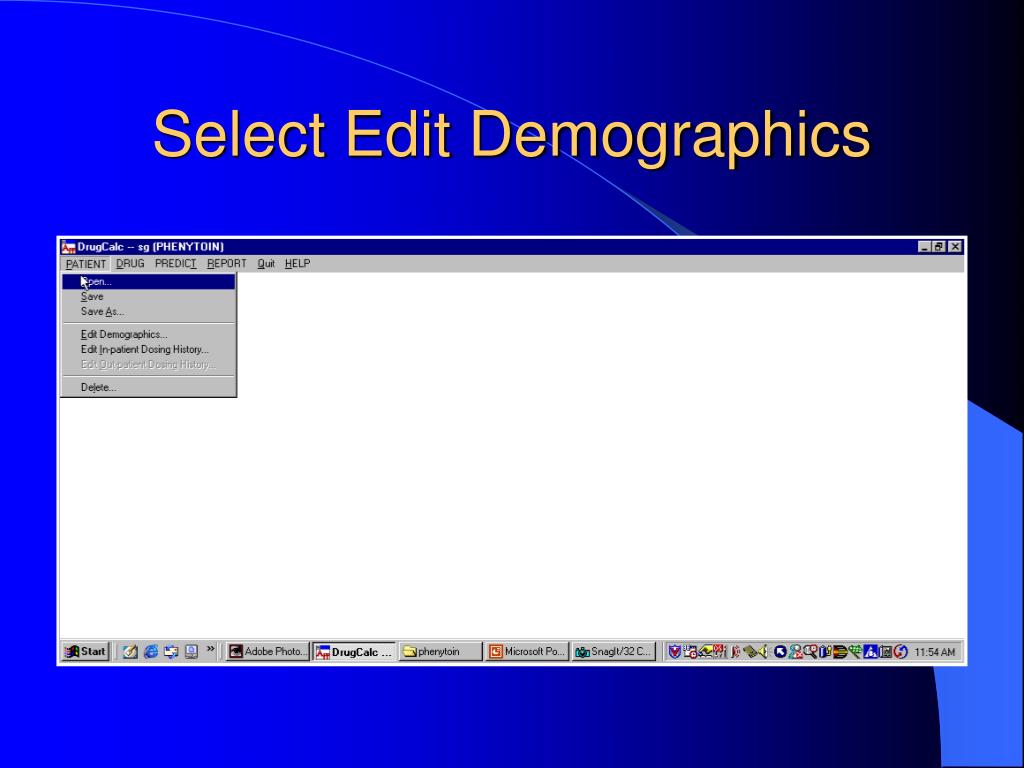Viewport: 1024px width, 768px height.
Task: Close the DrugCalc window
Action: [955, 247]
